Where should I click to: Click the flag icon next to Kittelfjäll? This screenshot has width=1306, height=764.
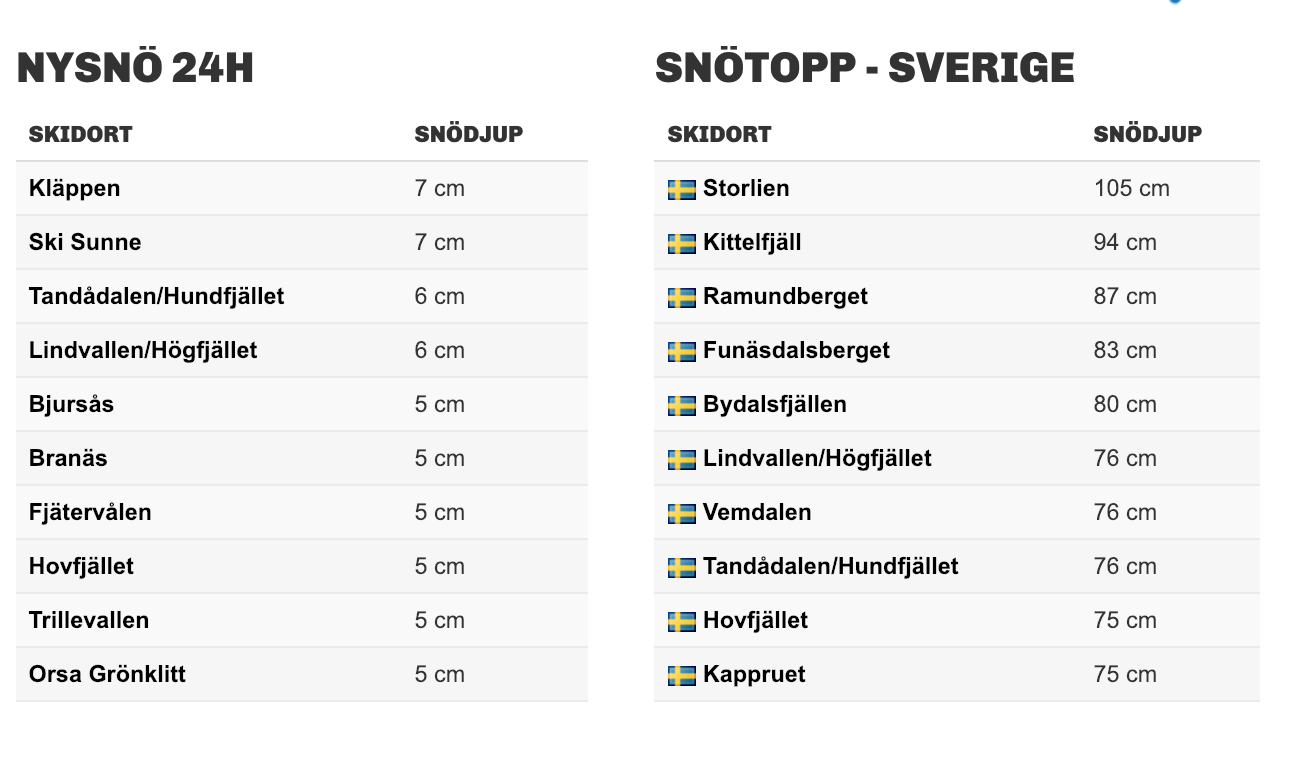pos(681,243)
